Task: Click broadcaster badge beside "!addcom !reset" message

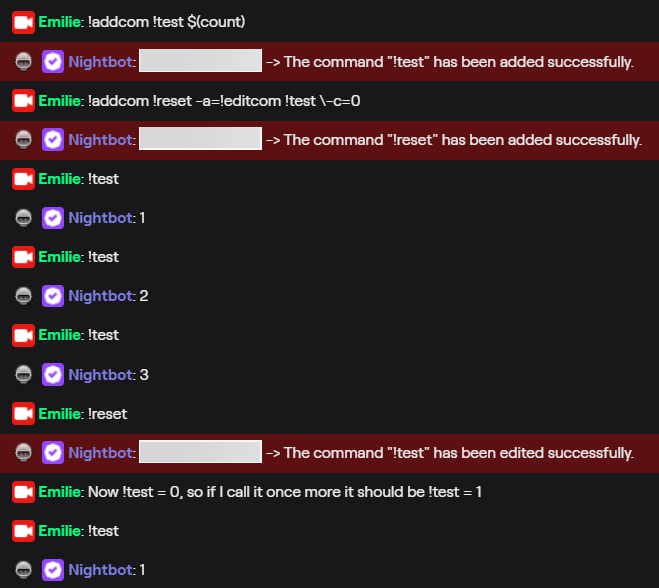Action: coord(23,101)
